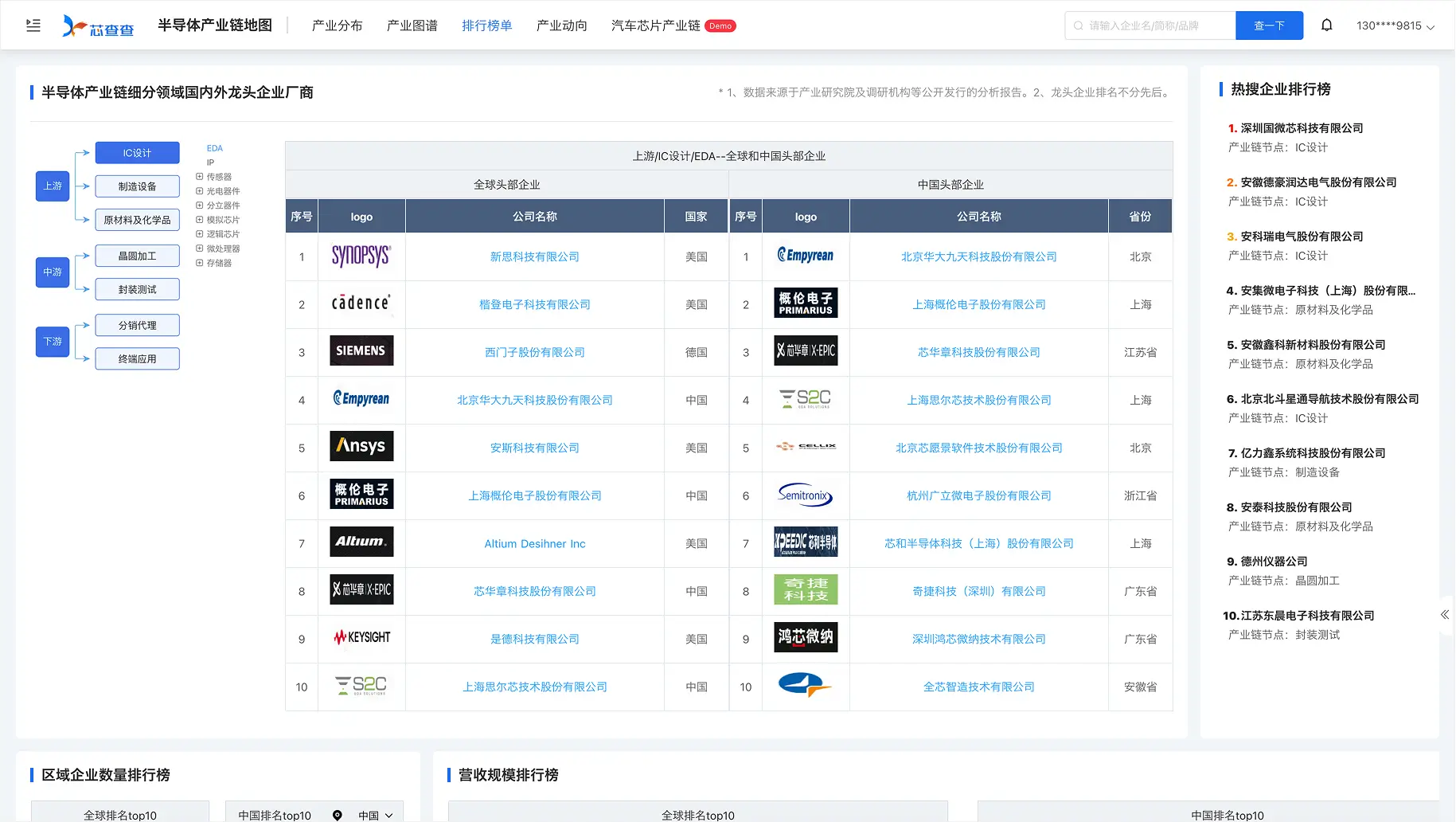Click the 芯查查 logo
The image size is (1456, 822).
click(x=98, y=26)
